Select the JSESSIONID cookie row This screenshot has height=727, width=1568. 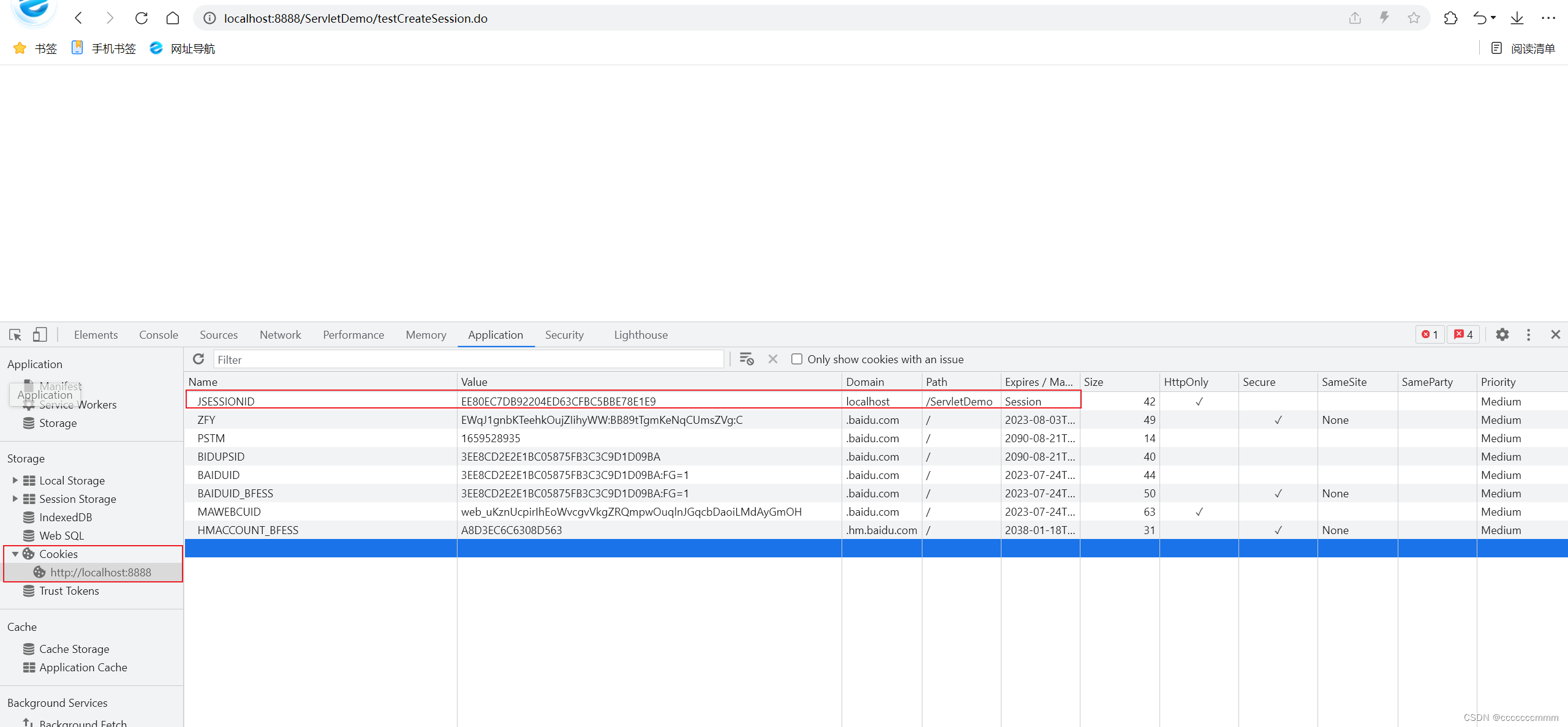pyautogui.click(x=225, y=401)
